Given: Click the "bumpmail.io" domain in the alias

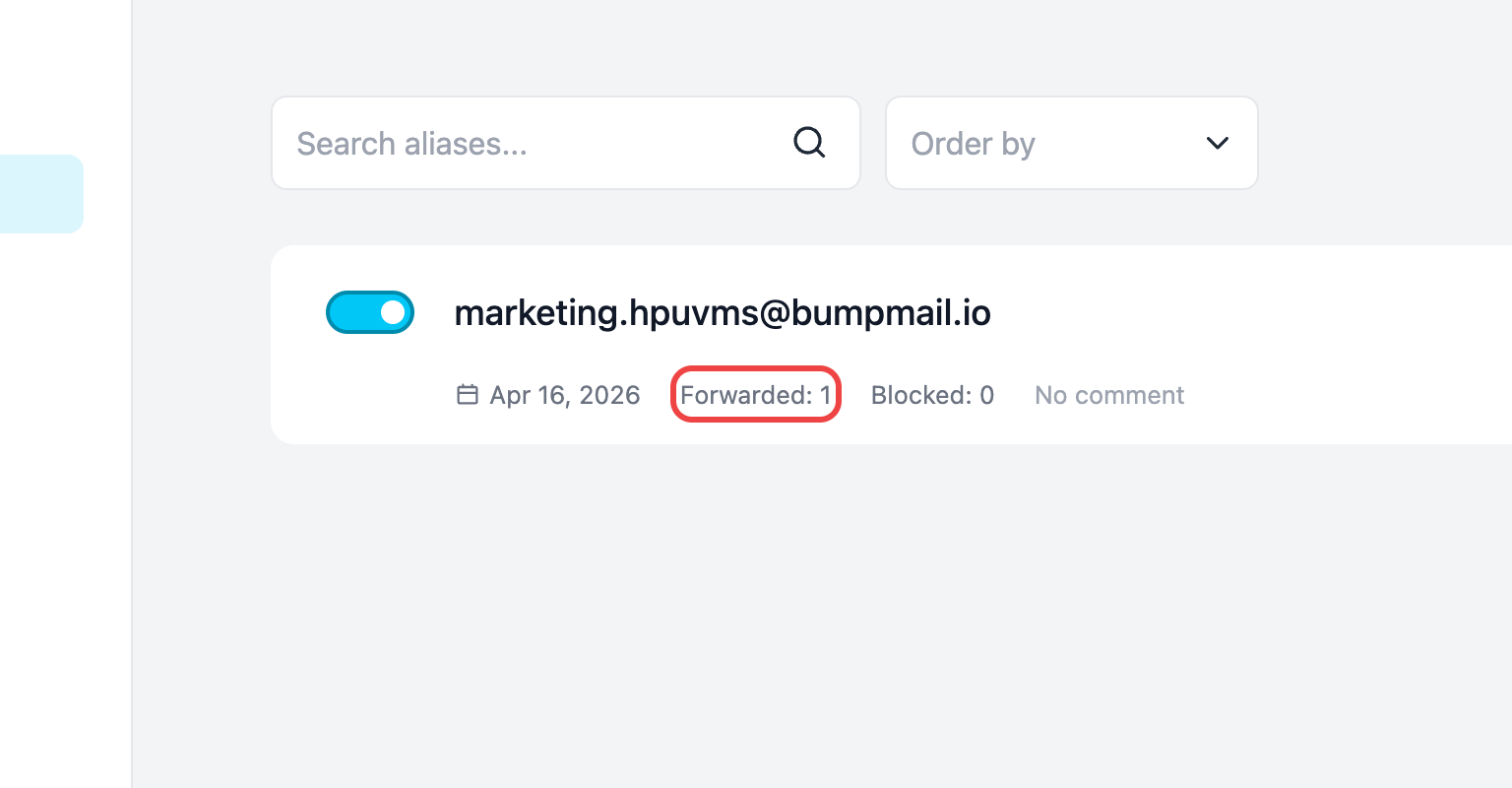Looking at the screenshot, I should [891, 312].
